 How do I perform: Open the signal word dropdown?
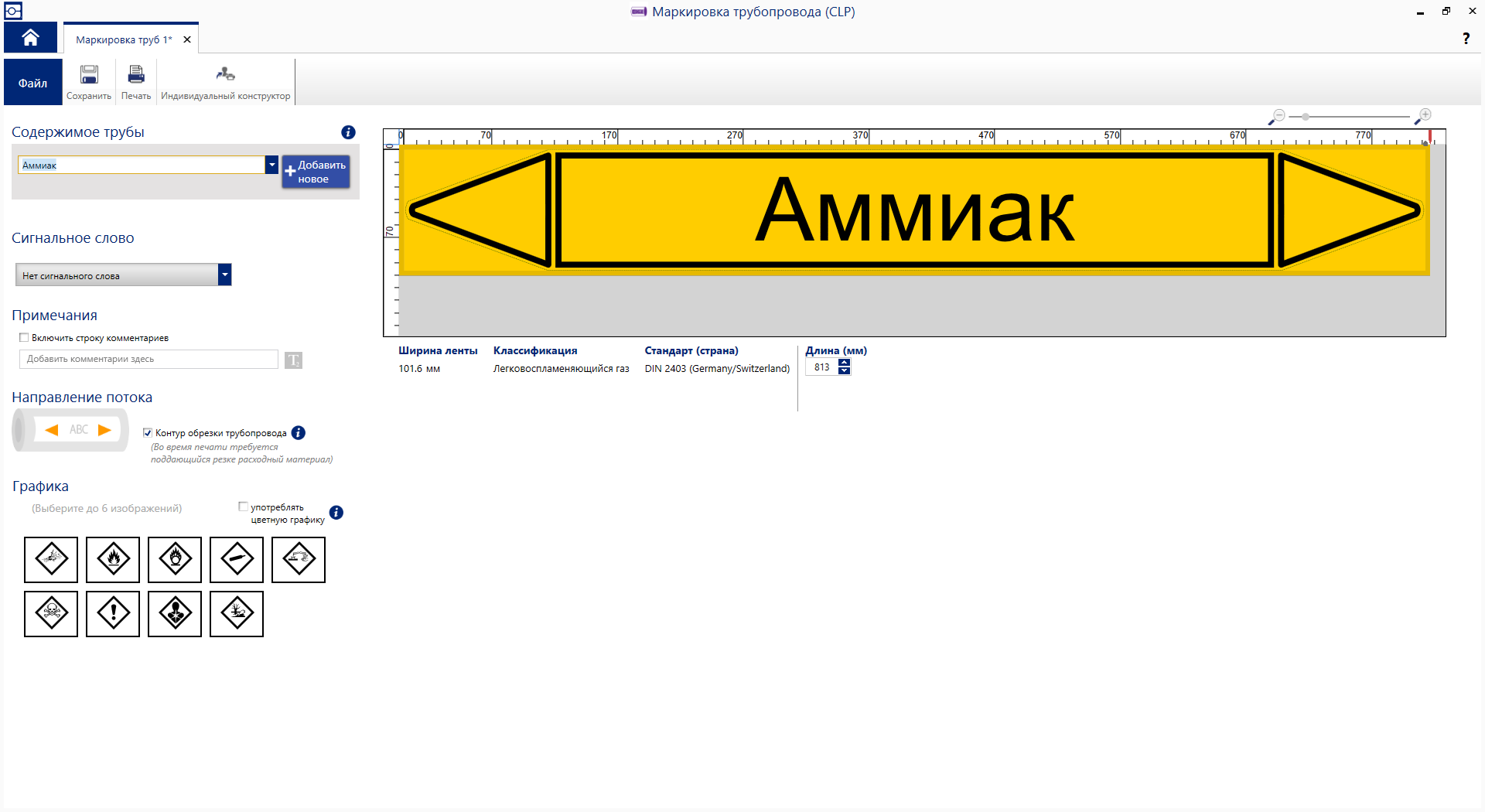pos(225,275)
